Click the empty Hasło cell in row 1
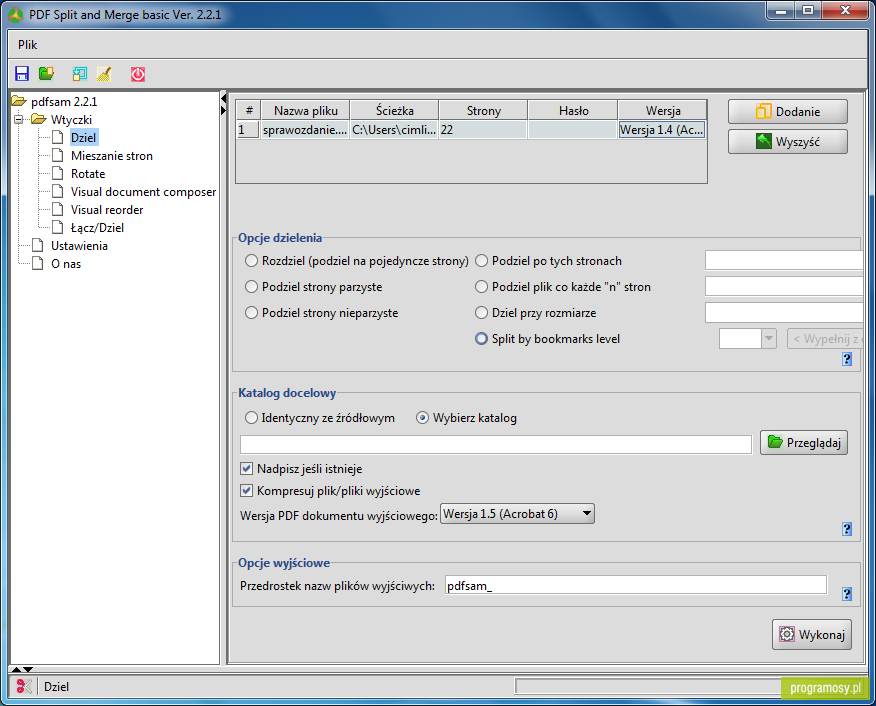Screen dimensions: 876x706 tap(573, 130)
